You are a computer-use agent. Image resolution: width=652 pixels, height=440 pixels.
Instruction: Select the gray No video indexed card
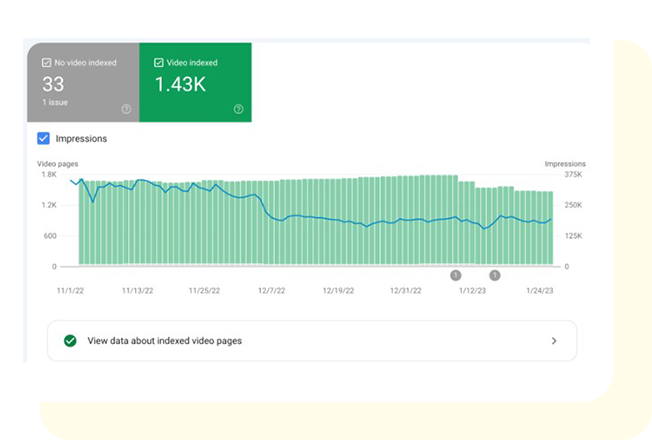click(82, 83)
